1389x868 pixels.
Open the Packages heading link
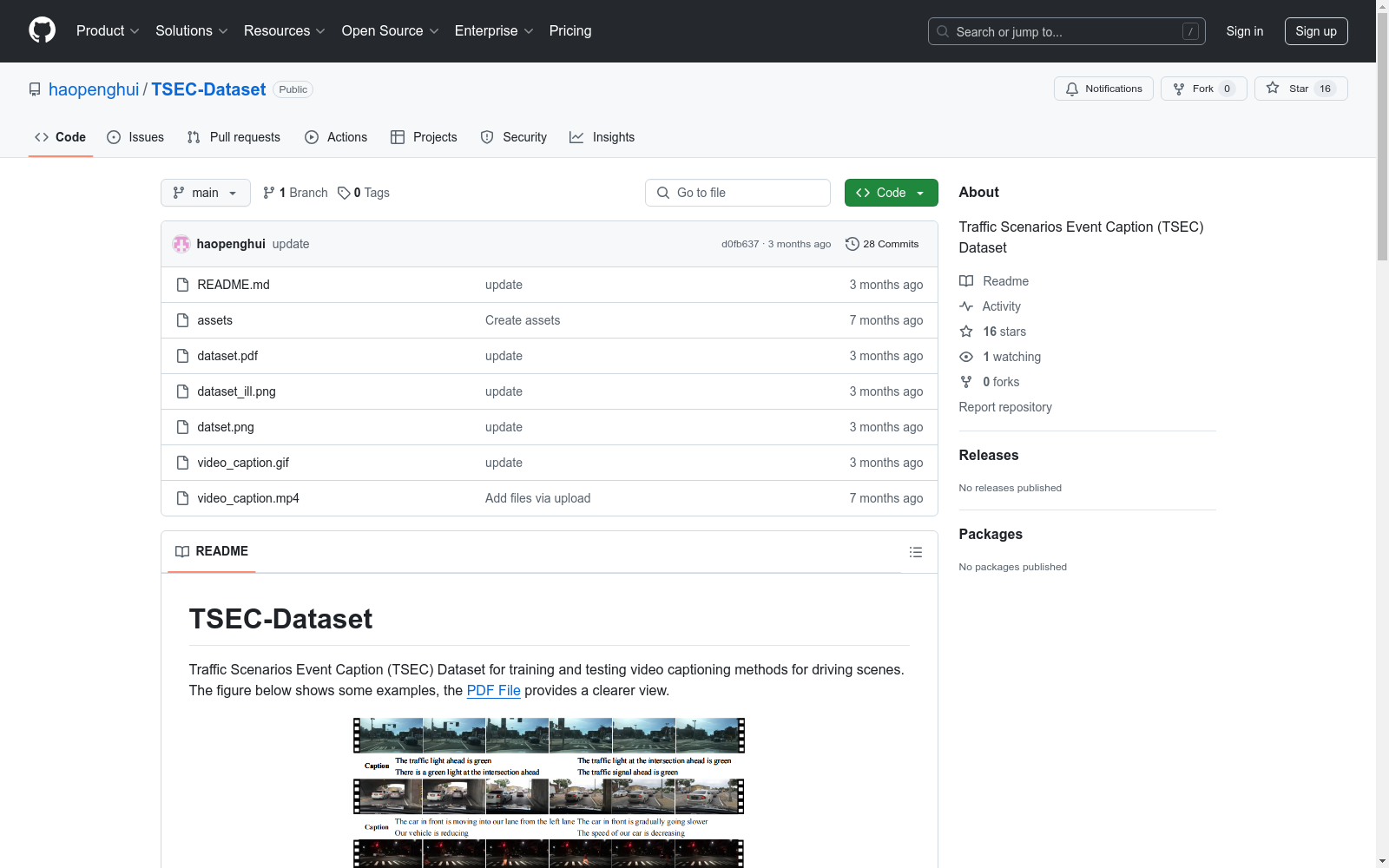click(991, 534)
